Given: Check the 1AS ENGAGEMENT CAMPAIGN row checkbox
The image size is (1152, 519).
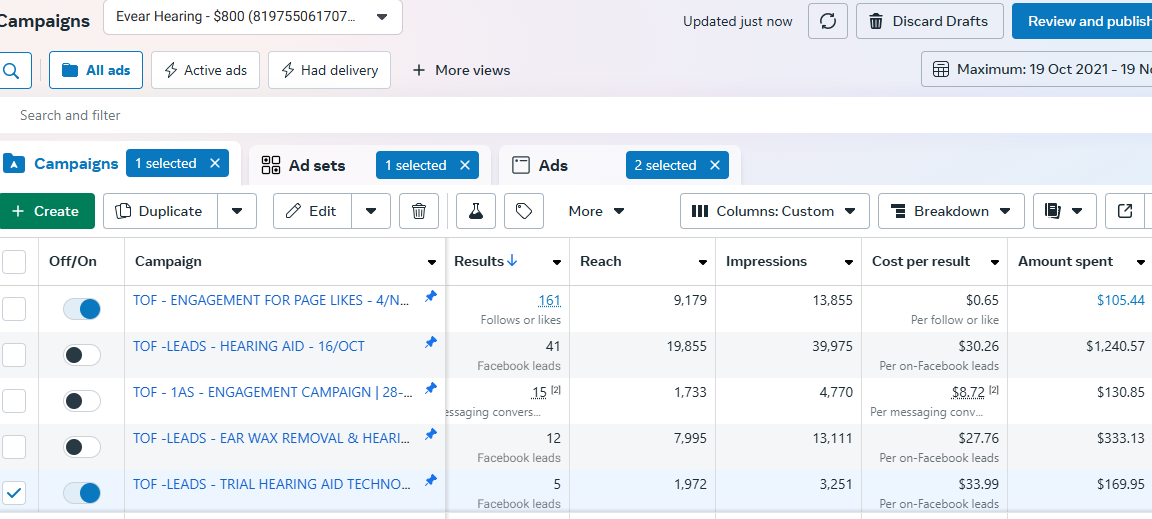Looking at the screenshot, I should [x=14, y=401].
